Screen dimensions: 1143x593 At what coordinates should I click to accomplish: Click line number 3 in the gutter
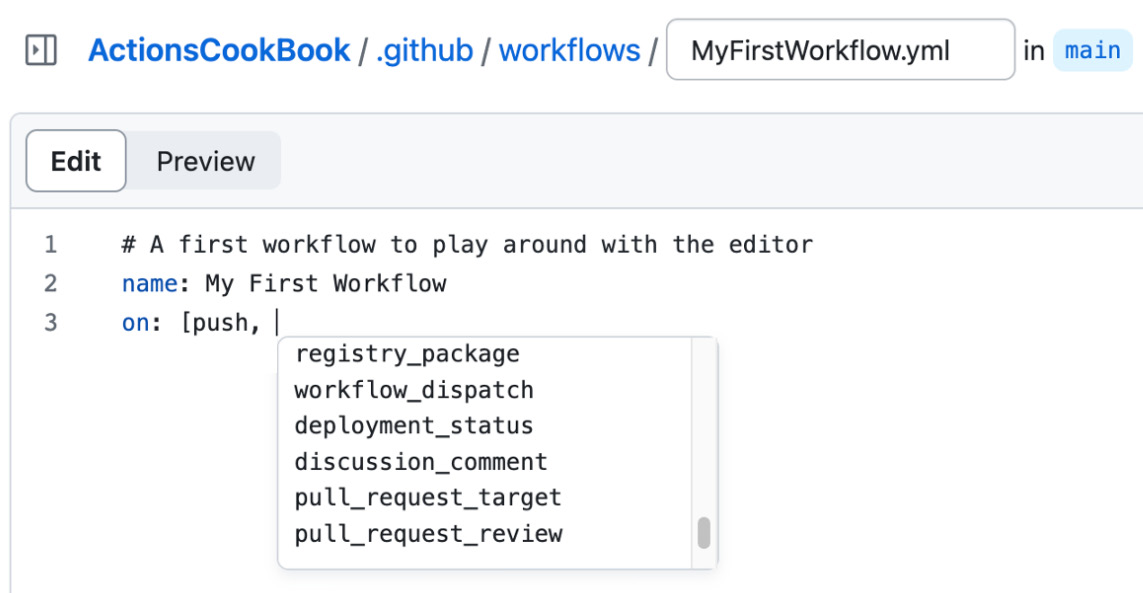click(50, 322)
